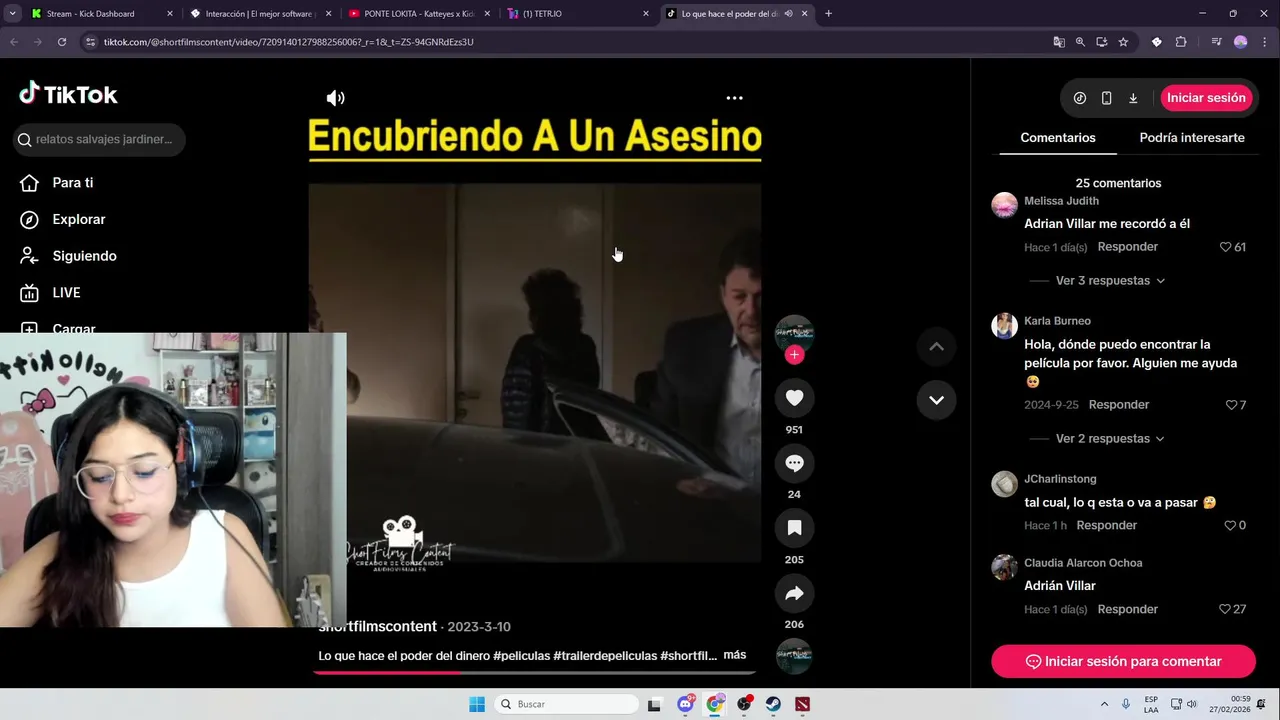The height and width of the screenshot is (720, 1280).
Task: Reply to JCharlinstong's comment
Action: coord(1107,525)
